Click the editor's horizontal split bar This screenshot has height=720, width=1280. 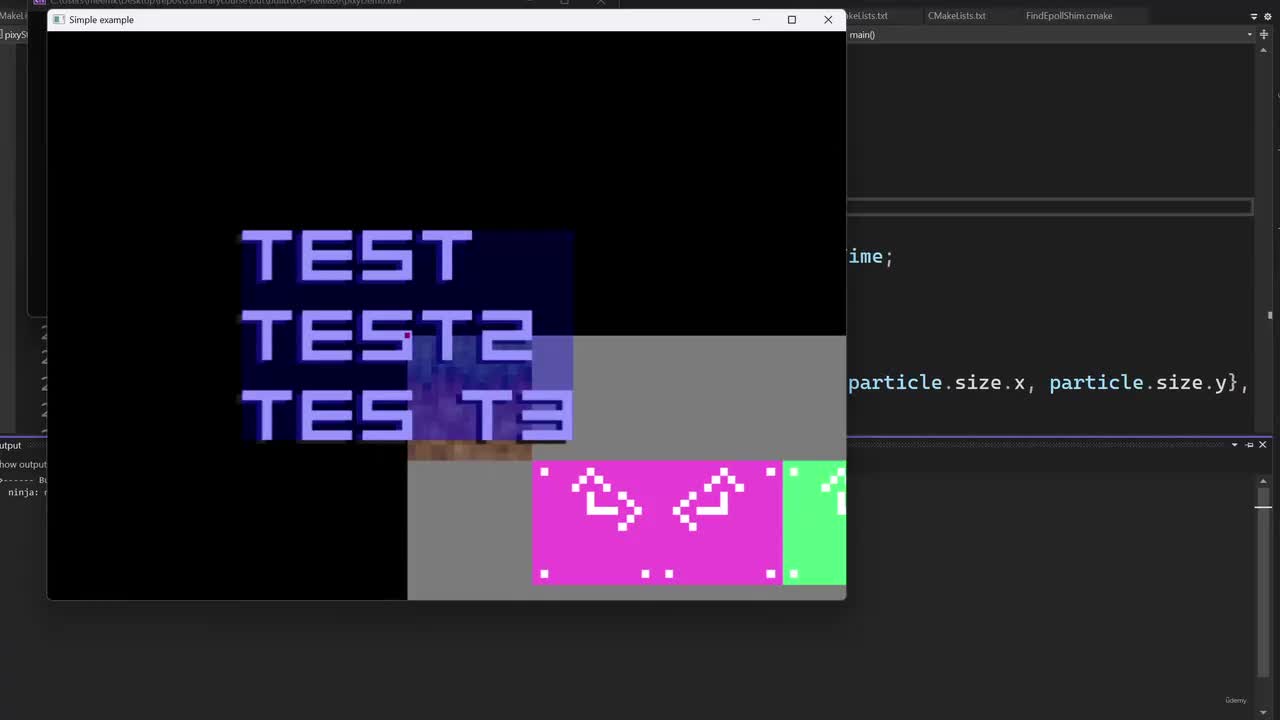click(1050, 207)
